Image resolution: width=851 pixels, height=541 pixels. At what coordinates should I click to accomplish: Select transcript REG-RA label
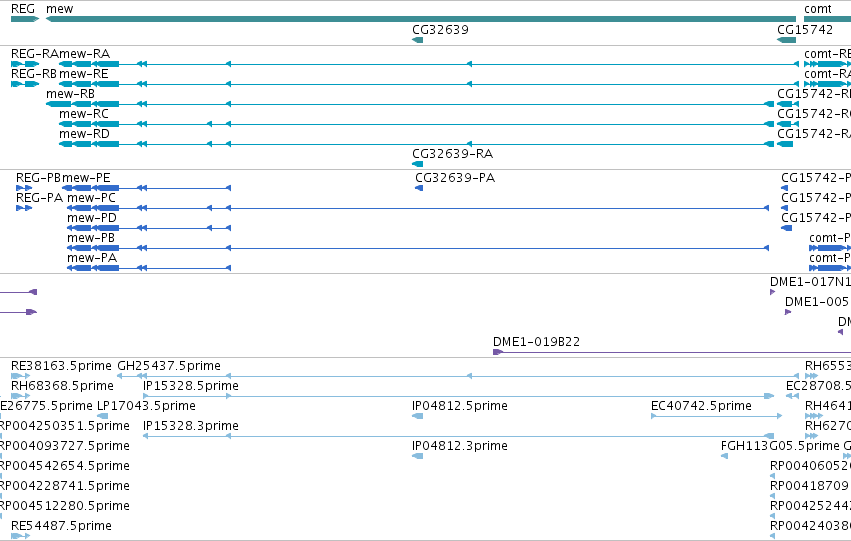click(x=35, y=54)
